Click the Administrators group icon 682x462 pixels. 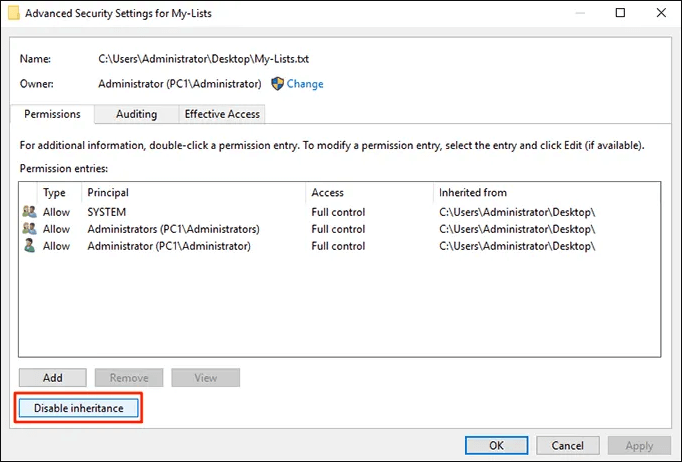click(28, 229)
